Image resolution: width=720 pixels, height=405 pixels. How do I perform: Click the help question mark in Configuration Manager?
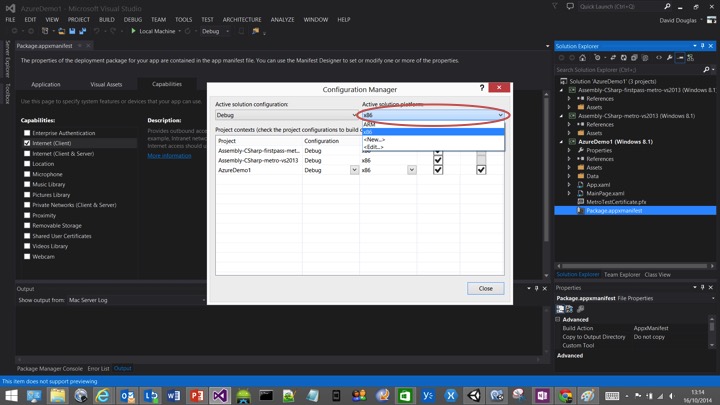tap(482, 87)
